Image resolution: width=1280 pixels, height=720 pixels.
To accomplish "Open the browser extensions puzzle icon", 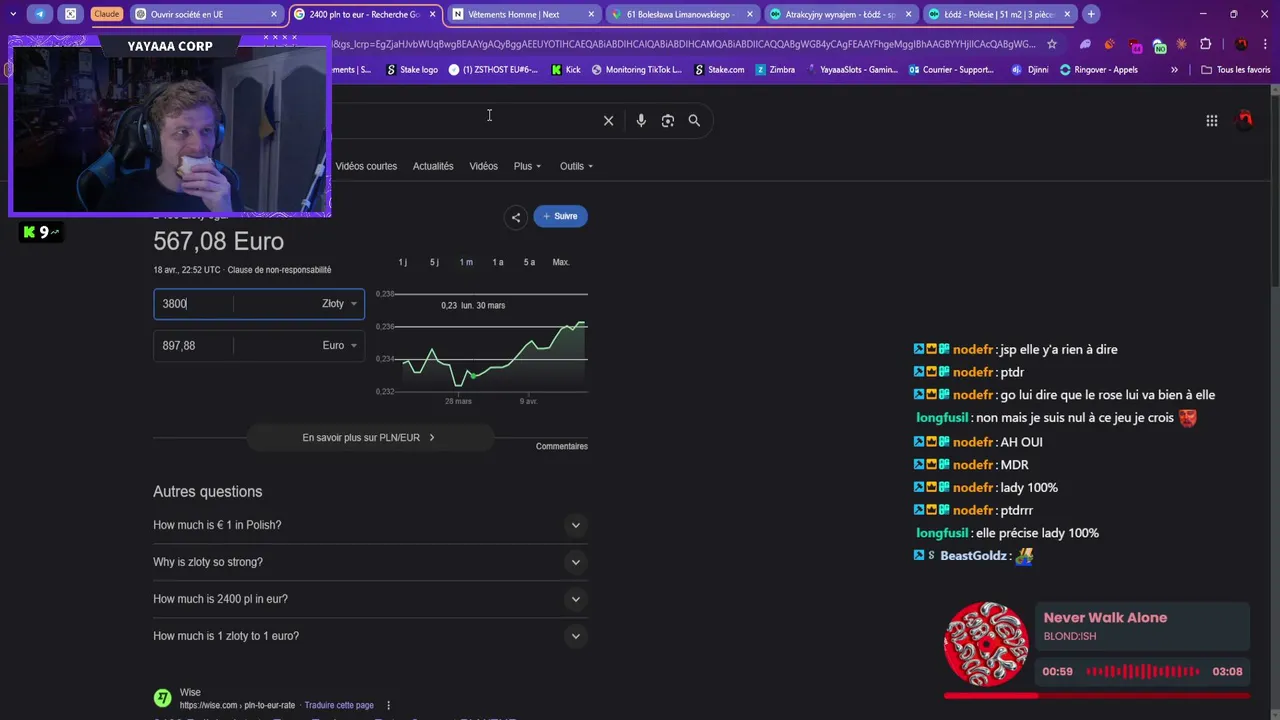I will tap(1205, 44).
